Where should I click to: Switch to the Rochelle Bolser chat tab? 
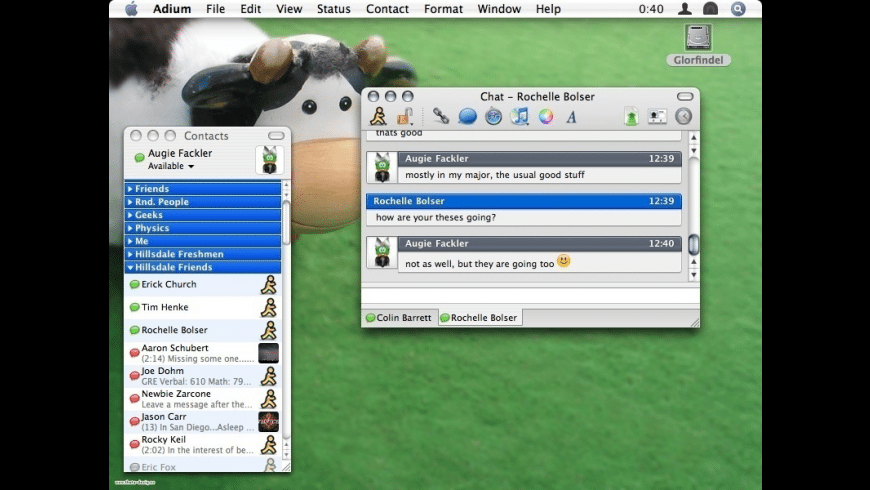tap(480, 318)
